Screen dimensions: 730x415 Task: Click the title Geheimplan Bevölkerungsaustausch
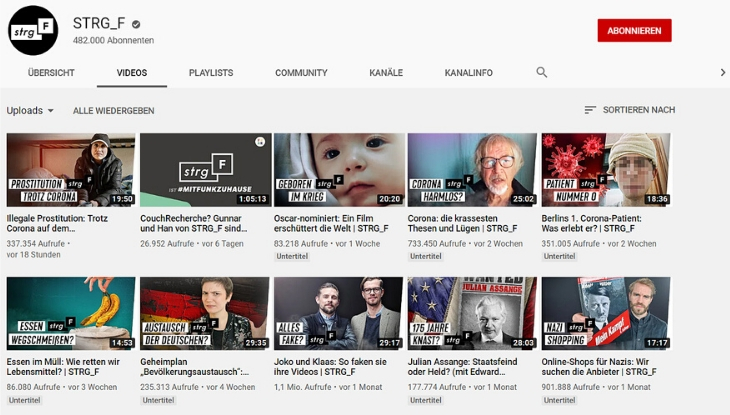coord(195,367)
